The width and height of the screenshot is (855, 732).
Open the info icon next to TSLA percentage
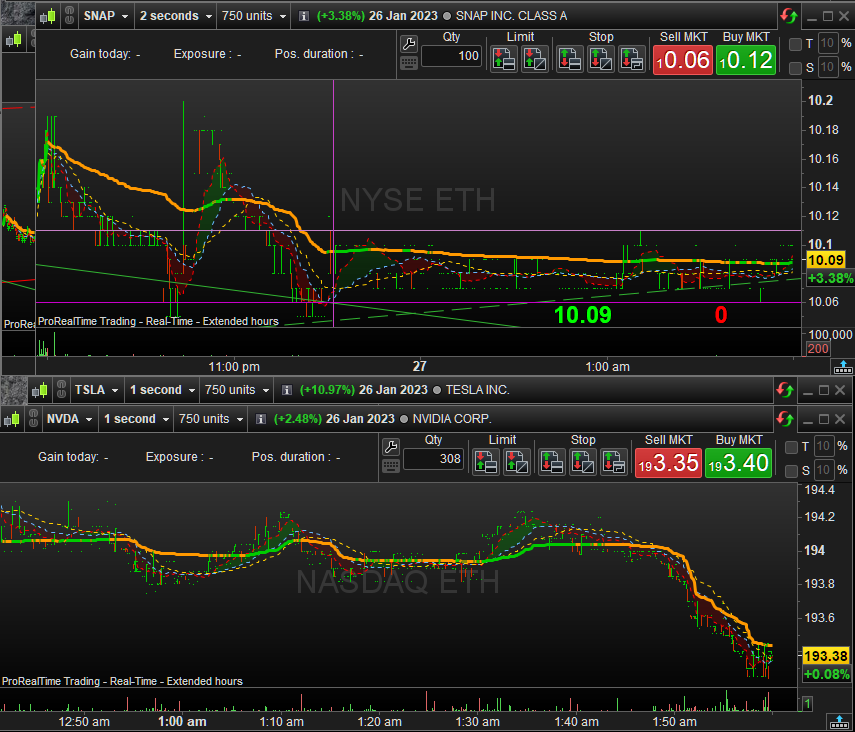[x=287, y=390]
